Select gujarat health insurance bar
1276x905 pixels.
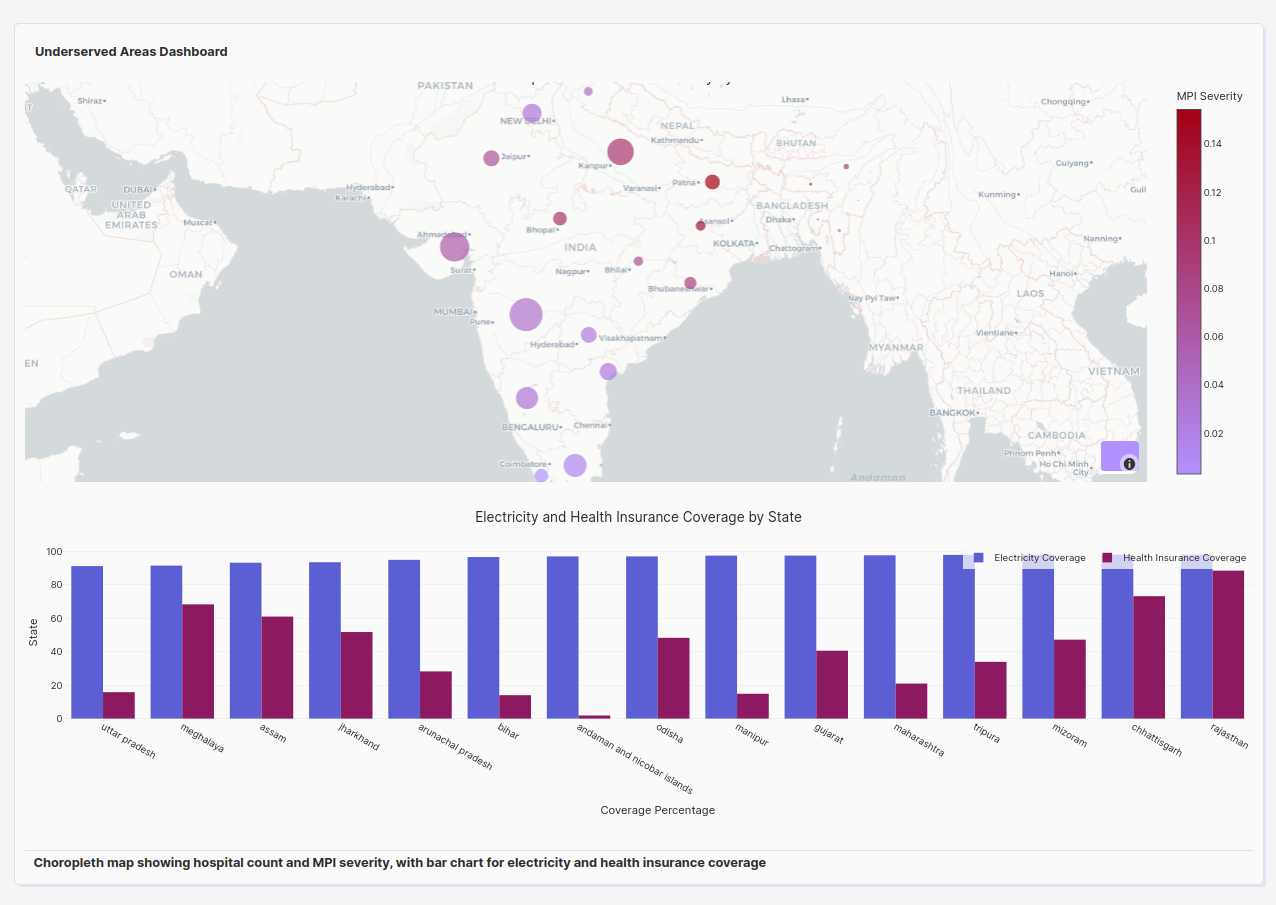(x=832, y=685)
